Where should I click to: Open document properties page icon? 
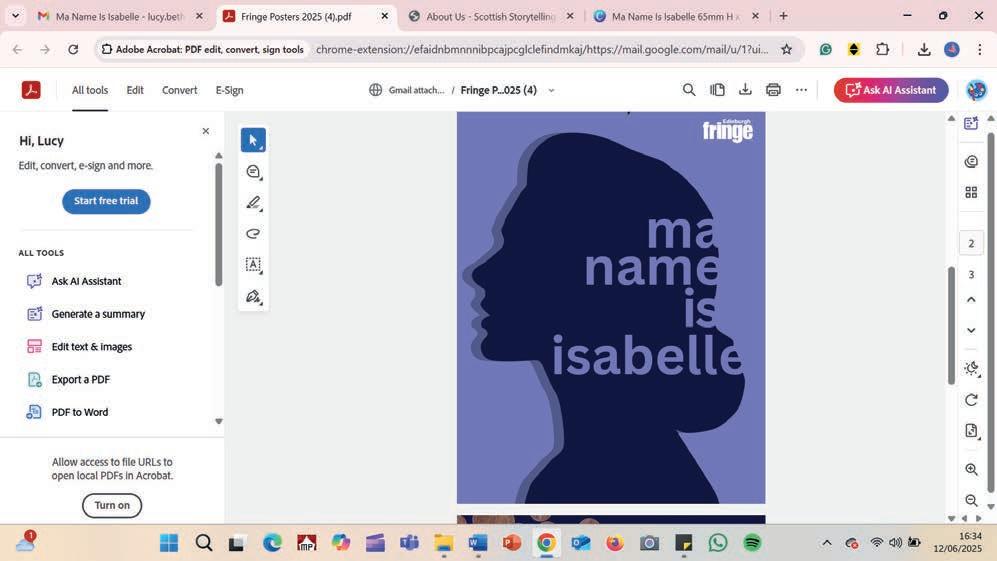[971, 431]
